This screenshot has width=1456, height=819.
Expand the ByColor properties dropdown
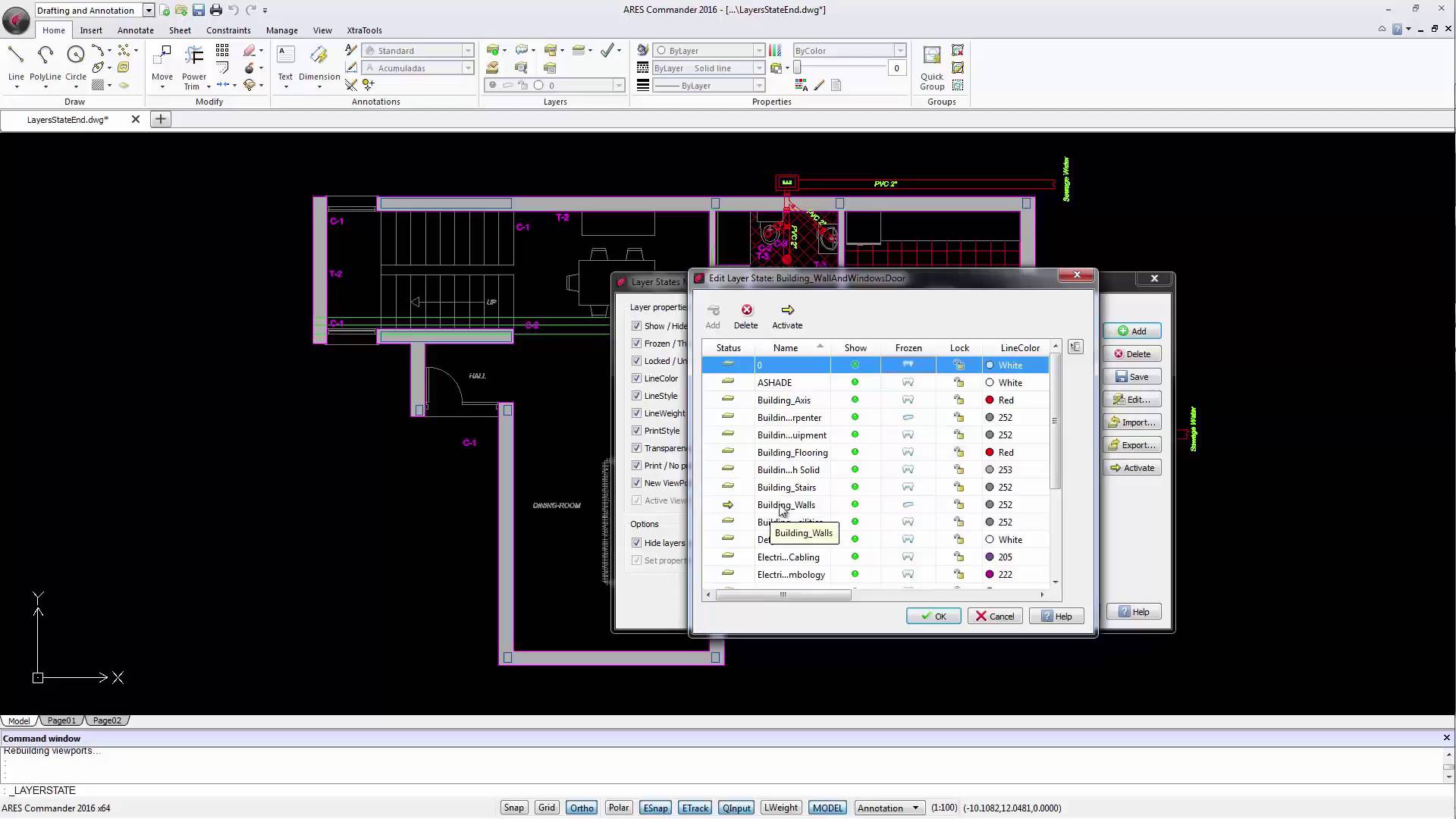click(x=900, y=51)
